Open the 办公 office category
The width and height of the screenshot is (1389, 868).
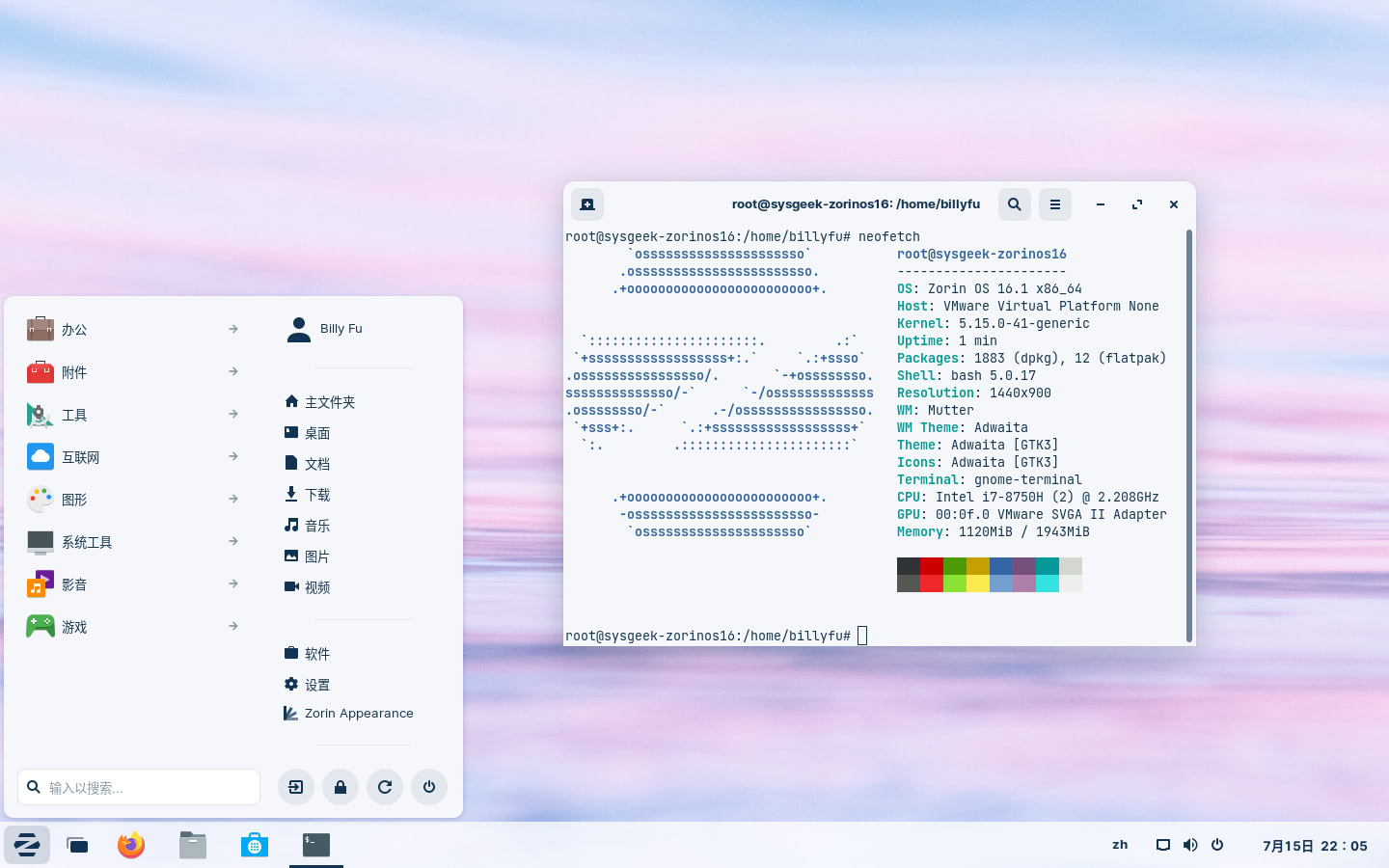[133, 330]
